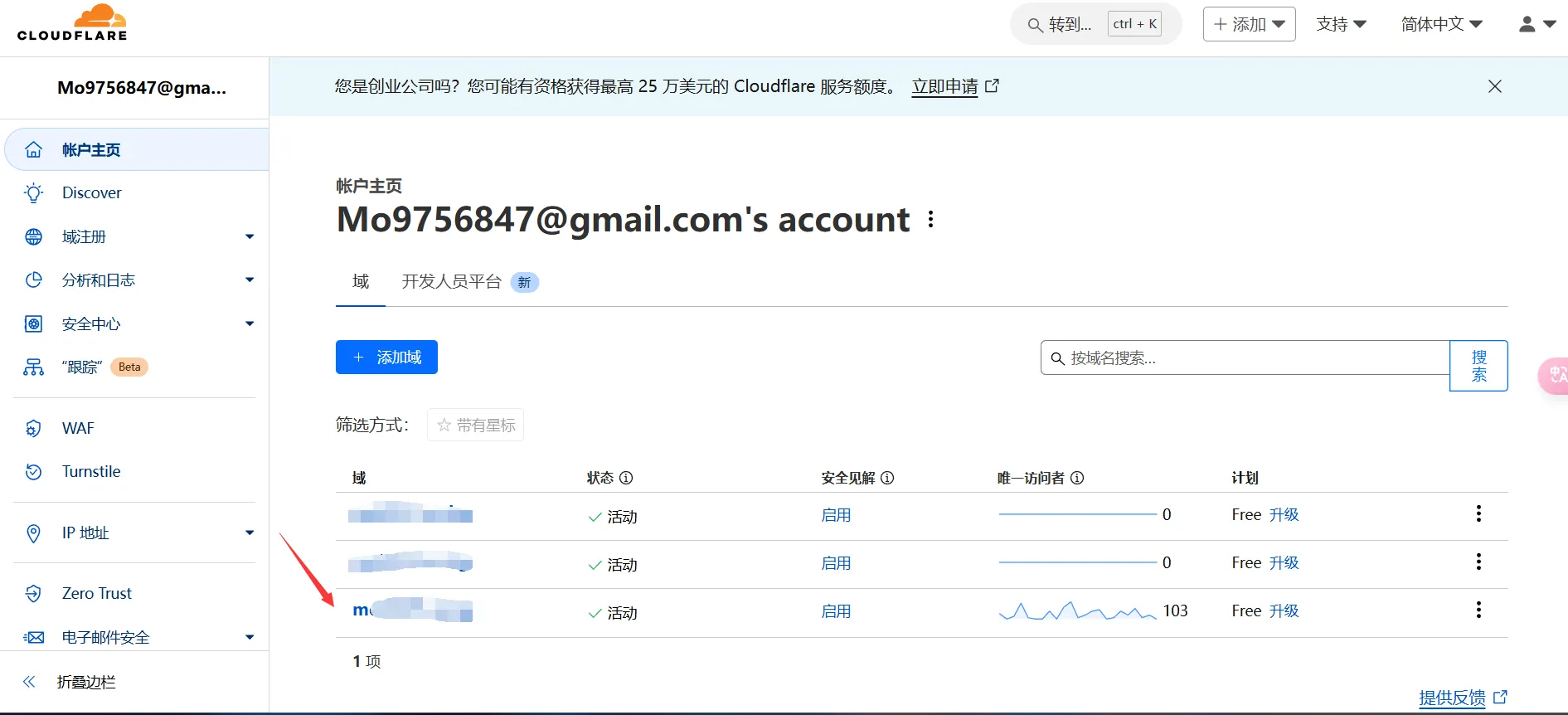Click the visitor sparkline showing 103
Screen dimensions: 1568x715
(x=1078, y=611)
